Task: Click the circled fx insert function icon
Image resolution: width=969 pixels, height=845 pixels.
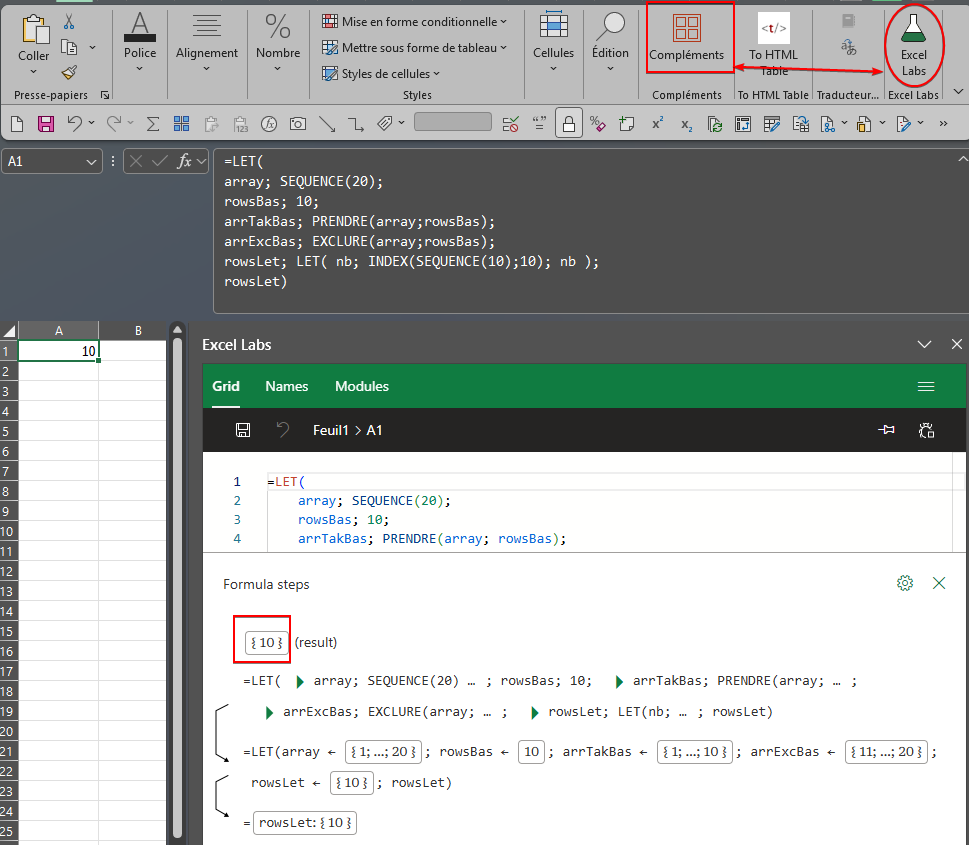Action: point(269,124)
